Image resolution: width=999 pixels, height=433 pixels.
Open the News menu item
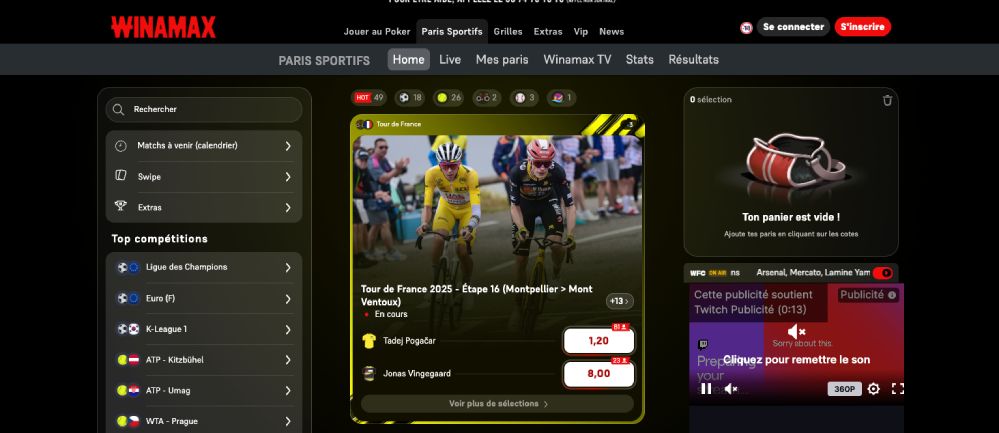[612, 31]
